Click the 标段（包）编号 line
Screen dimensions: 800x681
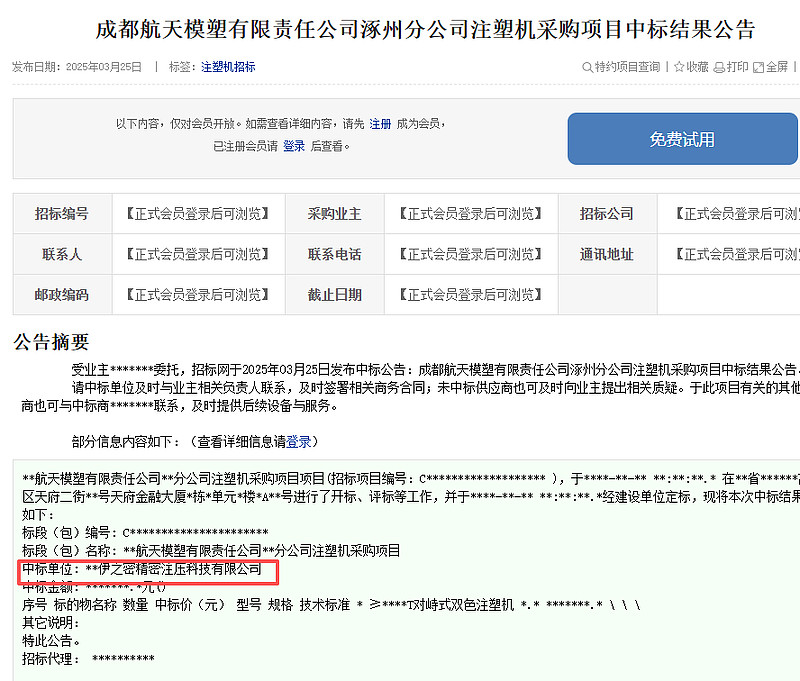[145, 533]
